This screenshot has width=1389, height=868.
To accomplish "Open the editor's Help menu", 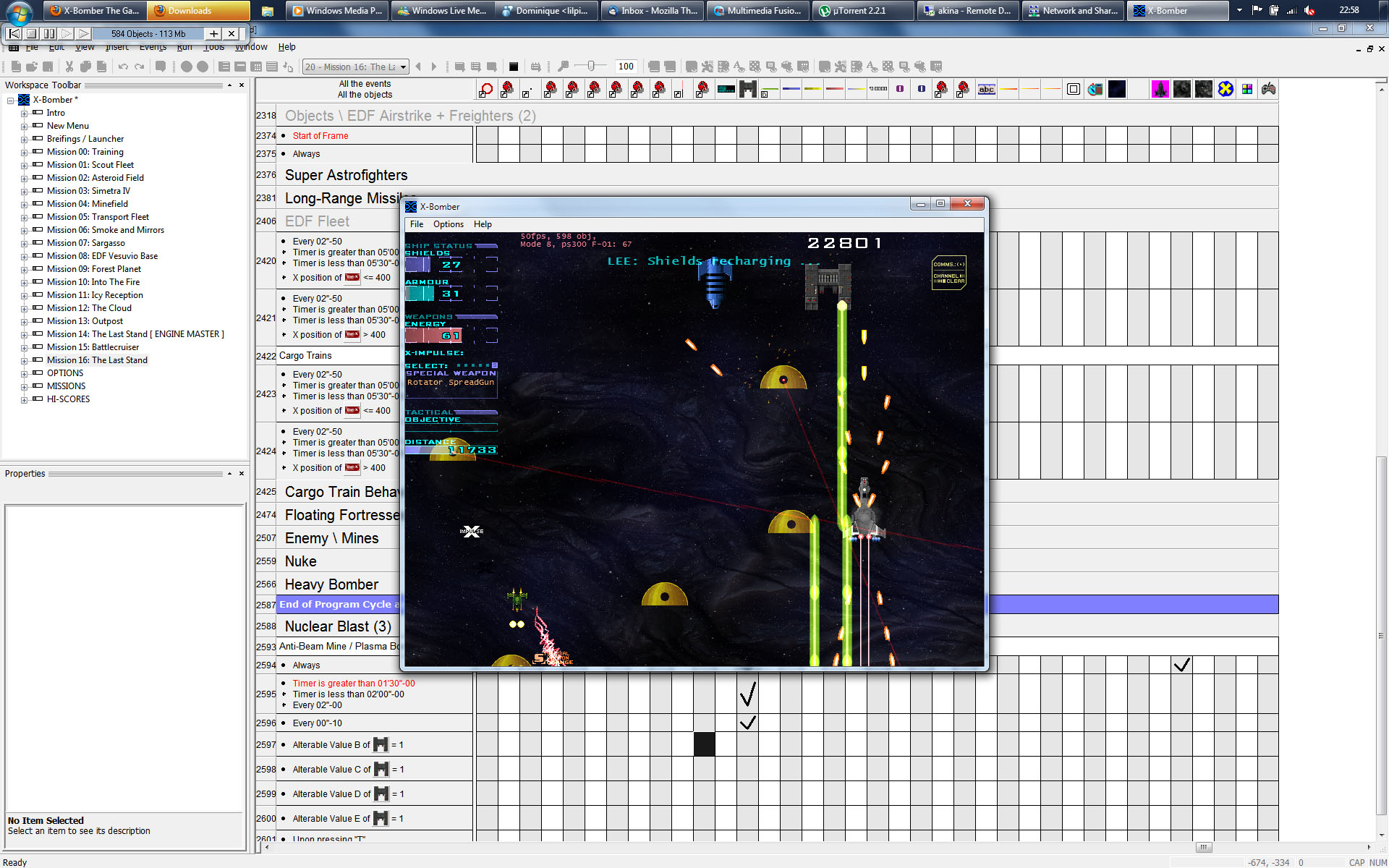I will (287, 47).
